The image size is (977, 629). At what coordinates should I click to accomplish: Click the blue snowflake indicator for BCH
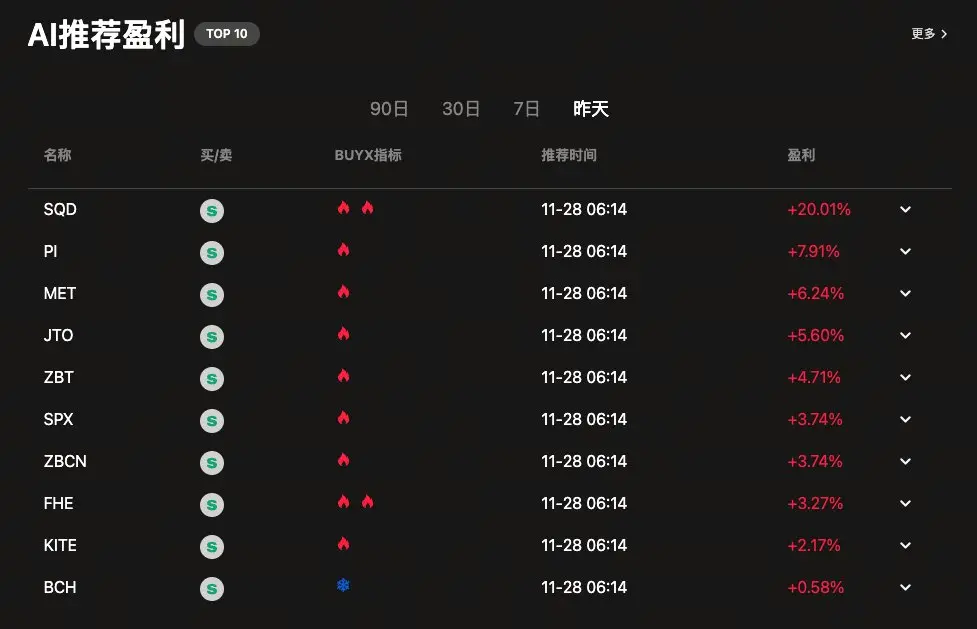[343, 585]
